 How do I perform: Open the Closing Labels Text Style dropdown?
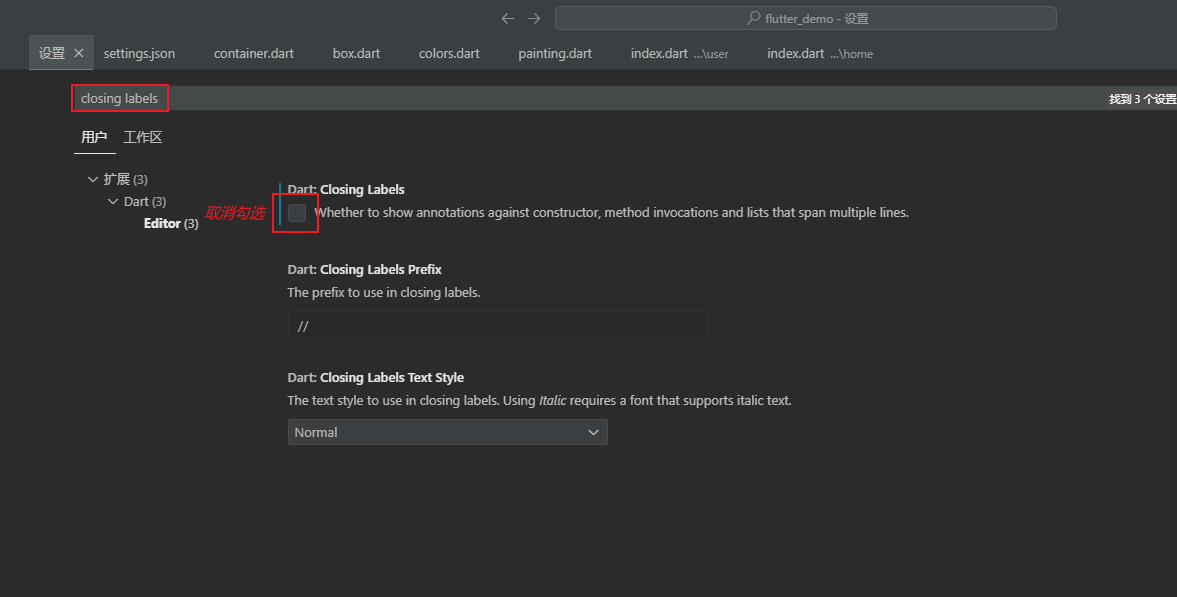447,432
